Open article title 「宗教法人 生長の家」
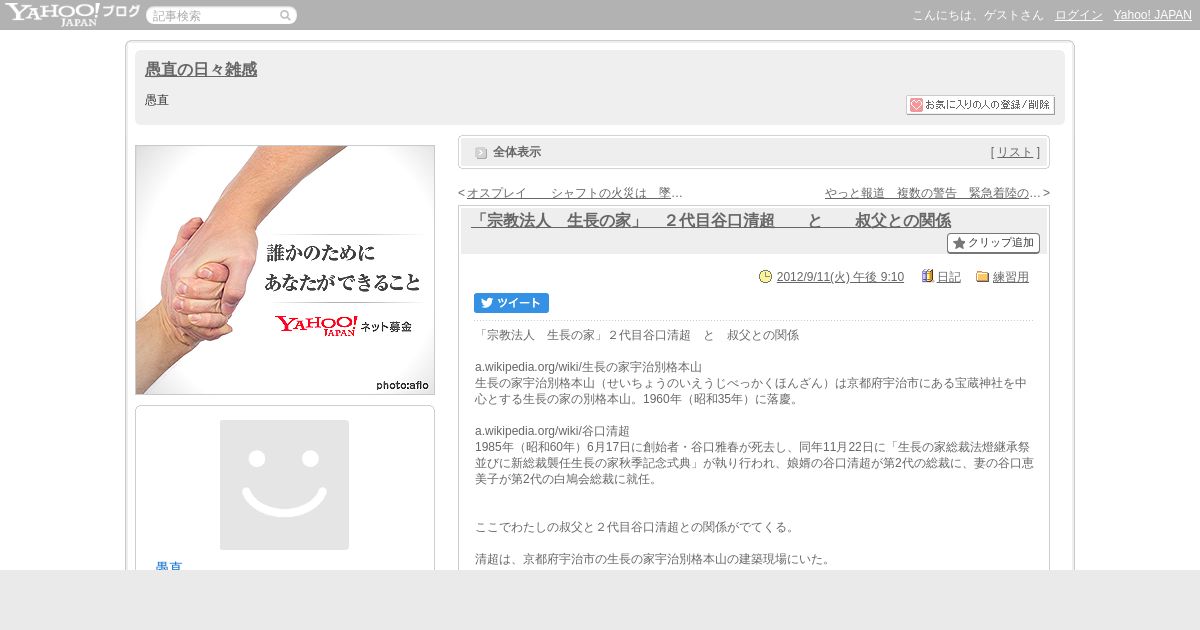1200x630 pixels. [x=711, y=220]
